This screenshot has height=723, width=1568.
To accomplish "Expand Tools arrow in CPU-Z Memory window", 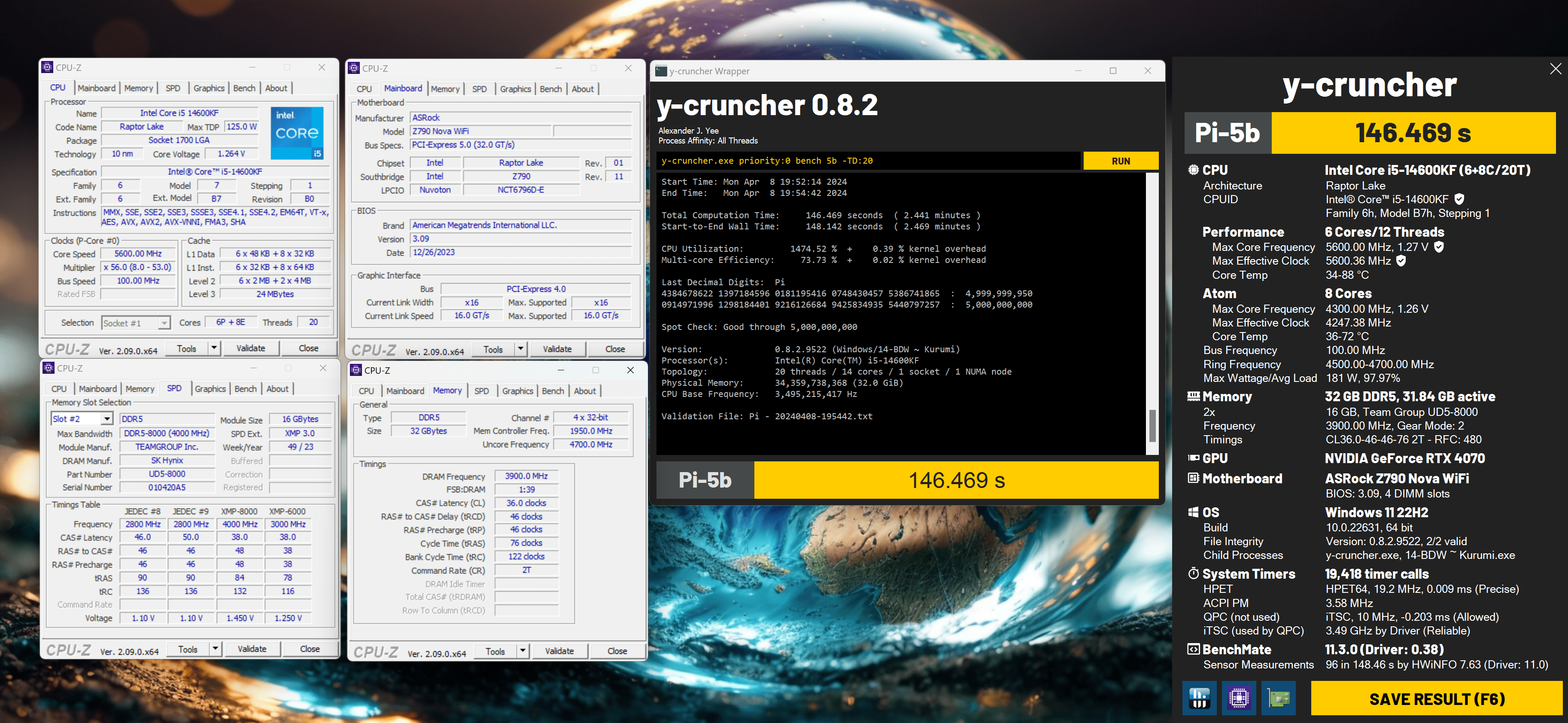I will coord(522,651).
